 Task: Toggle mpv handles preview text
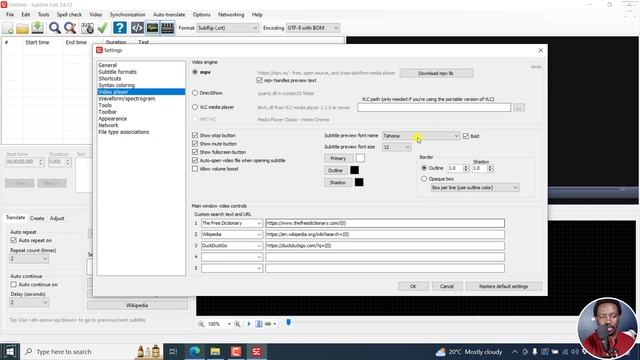tap(260, 80)
